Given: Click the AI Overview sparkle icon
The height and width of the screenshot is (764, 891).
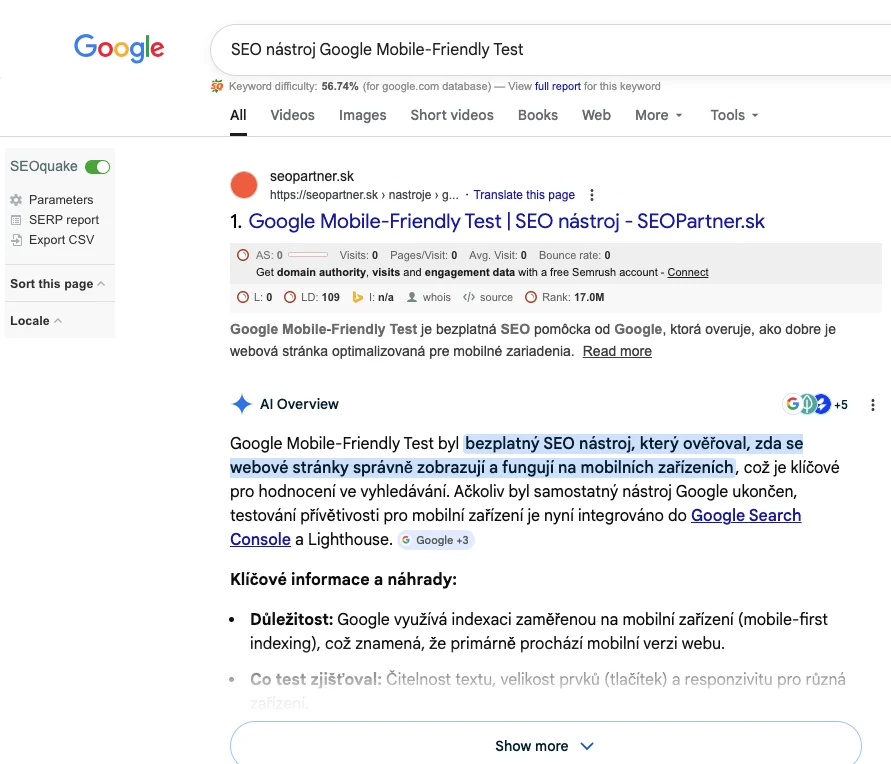Looking at the screenshot, I should click(x=241, y=404).
